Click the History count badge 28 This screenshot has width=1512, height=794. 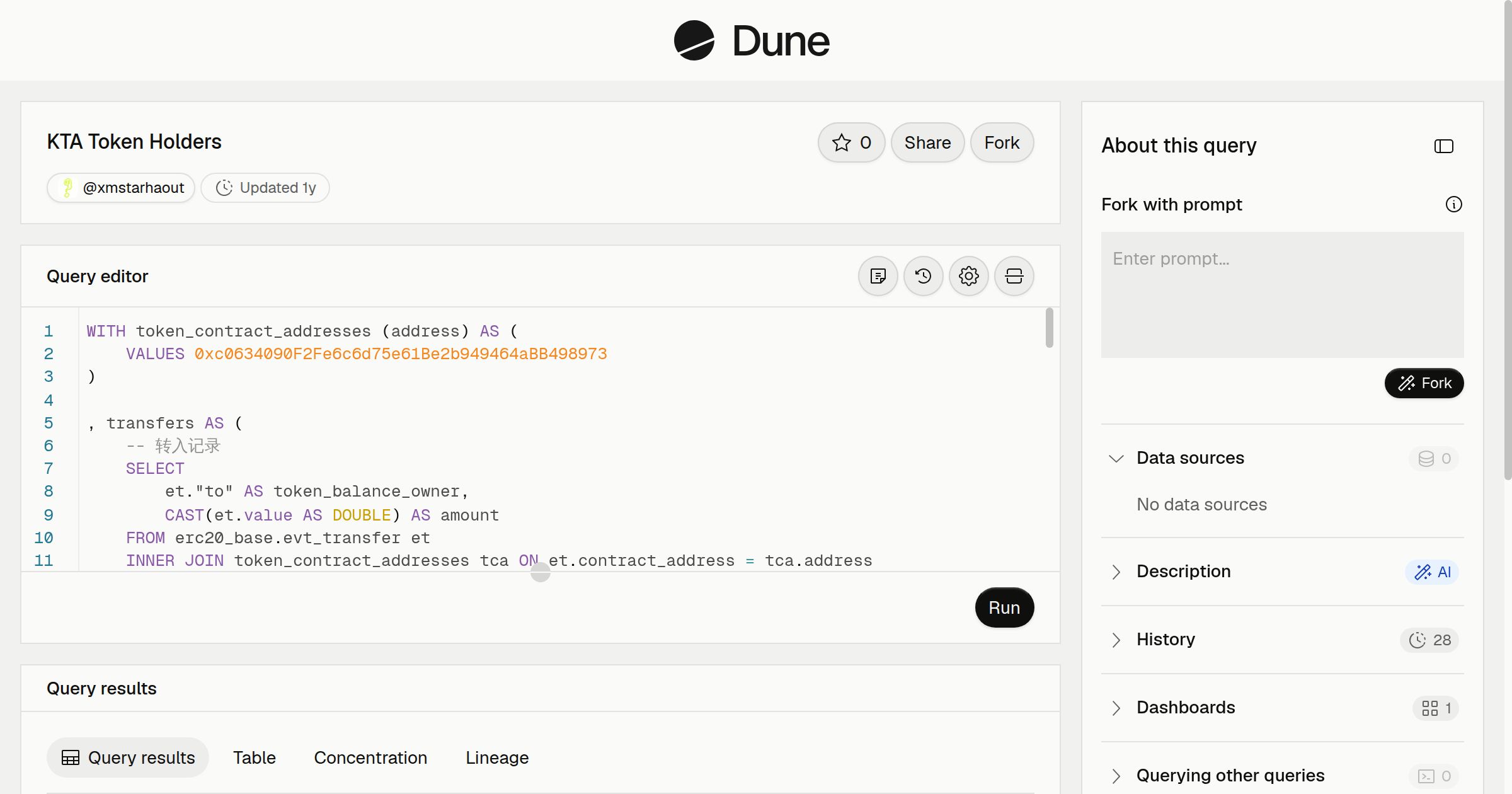coord(1429,640)
